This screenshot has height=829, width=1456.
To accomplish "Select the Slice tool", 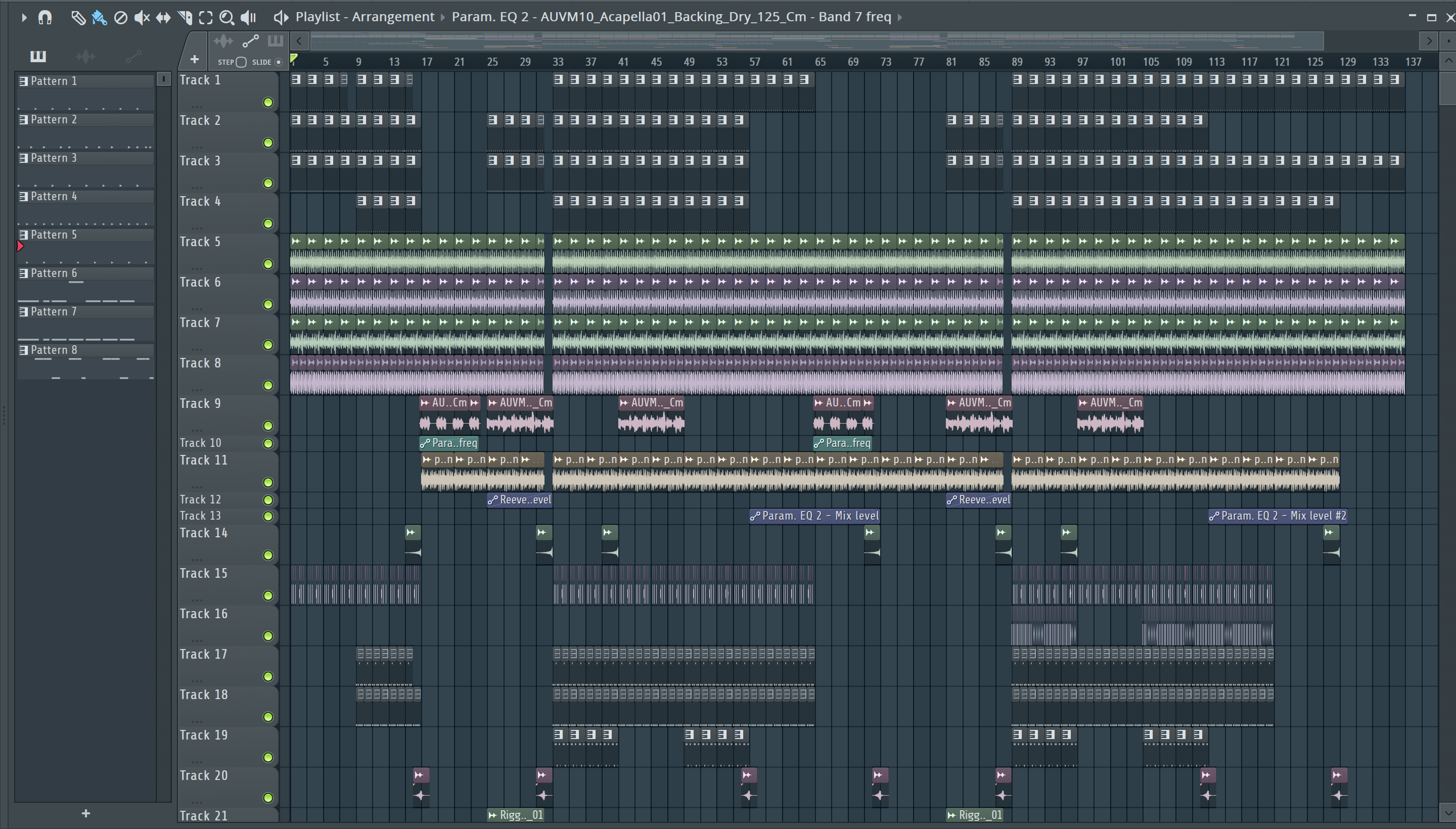I will (x=185, y=18).
